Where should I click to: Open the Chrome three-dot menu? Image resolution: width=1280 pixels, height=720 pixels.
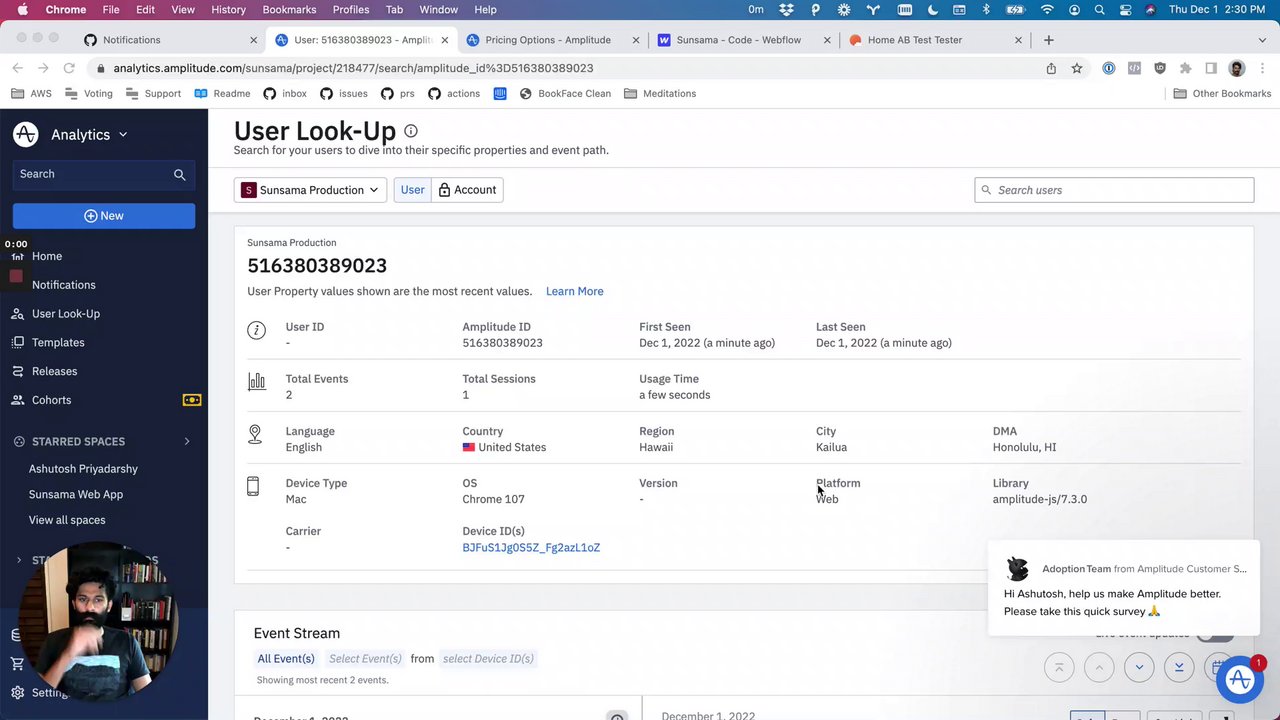(1262, 68)
